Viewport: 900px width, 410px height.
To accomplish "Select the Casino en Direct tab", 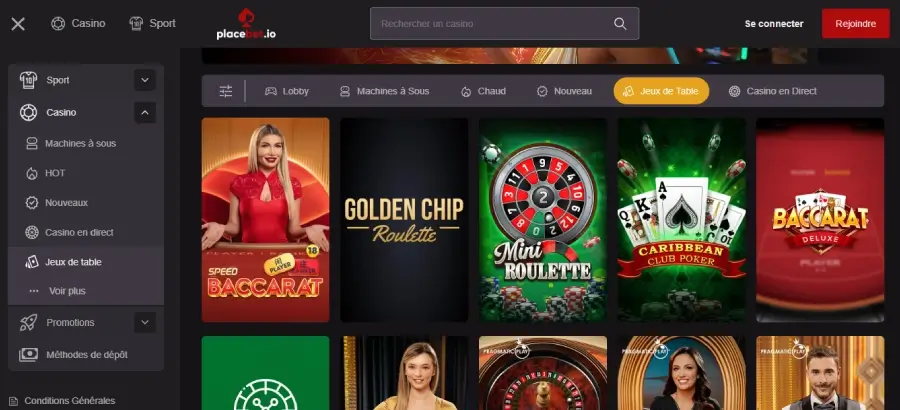I will tap(773, 91).
